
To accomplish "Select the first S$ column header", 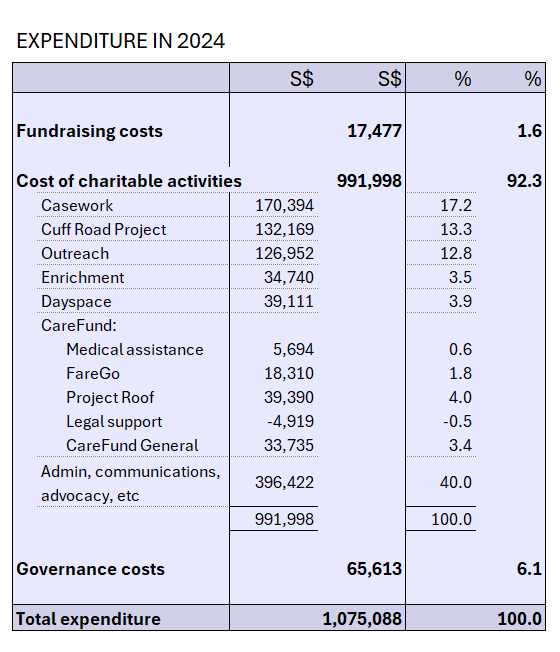I will tap(302, 79).
